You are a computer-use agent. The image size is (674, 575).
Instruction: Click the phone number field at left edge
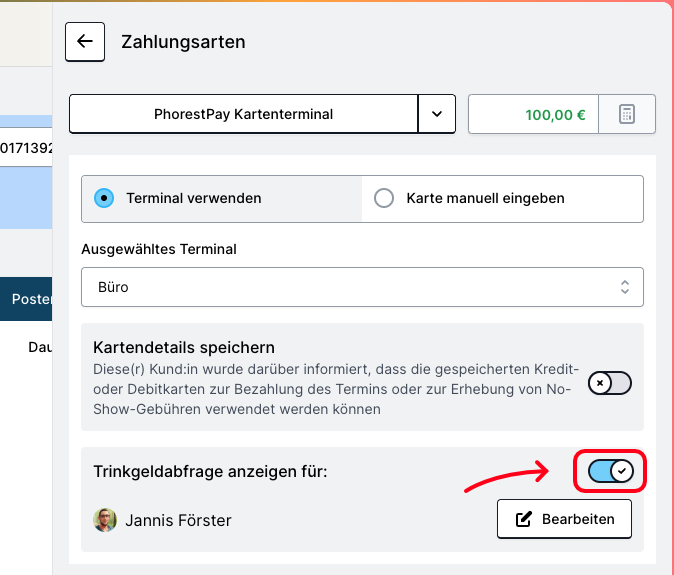[26, 148]
